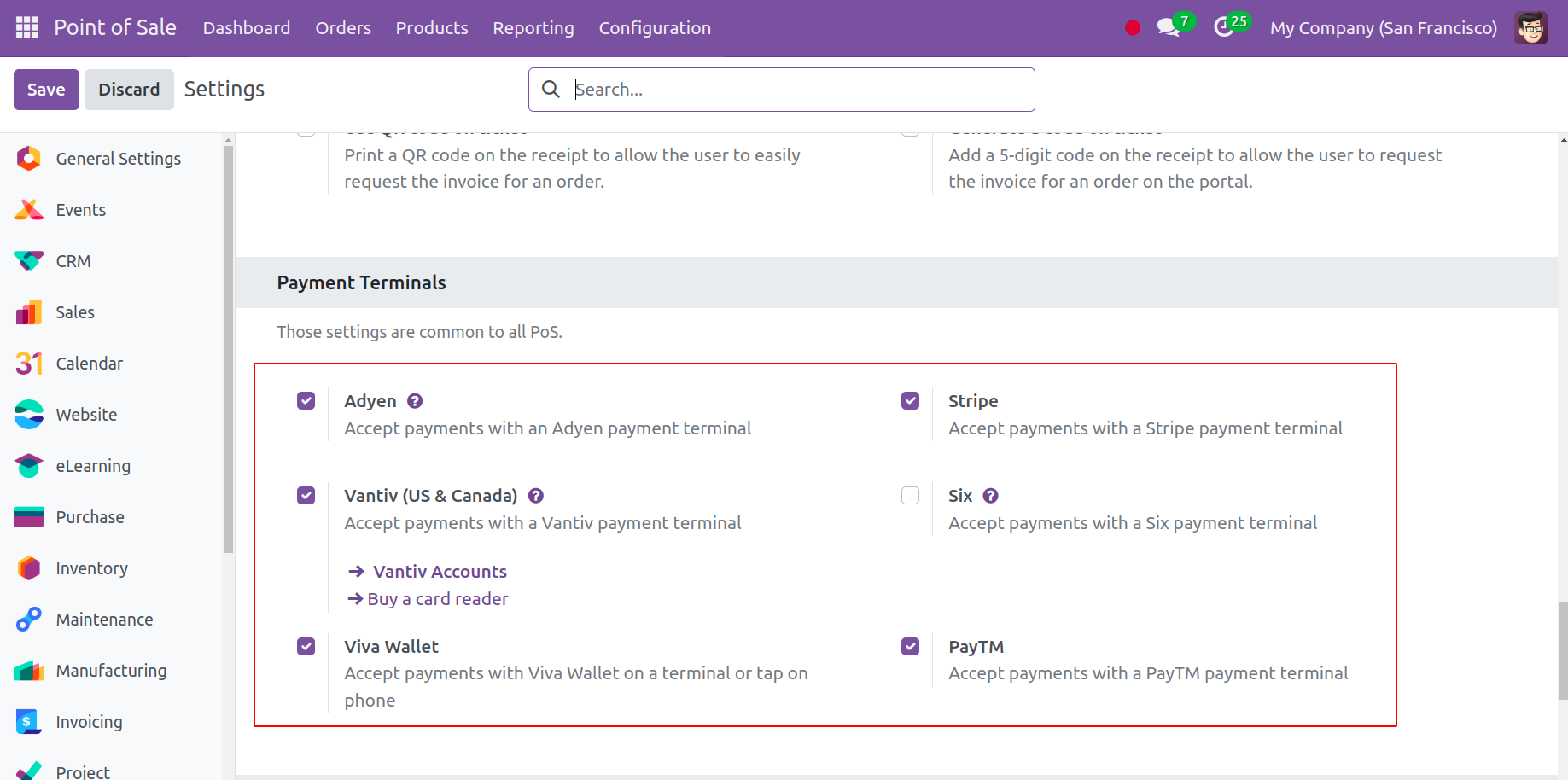
Task: Click the Save button
Action: pyautogui.click(x=46, y=90)
